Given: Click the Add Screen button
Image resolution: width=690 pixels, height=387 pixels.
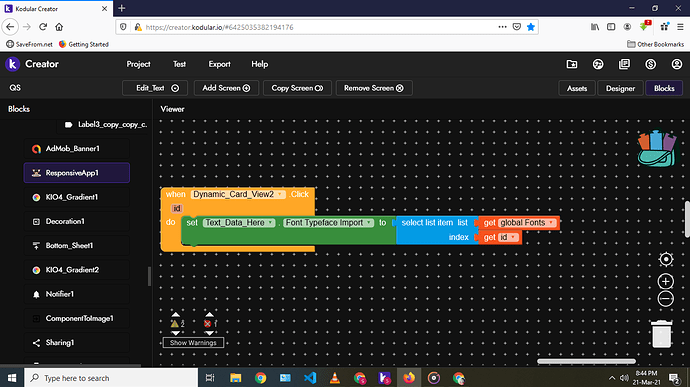Looking at the screenshot, I should [226, 88].
